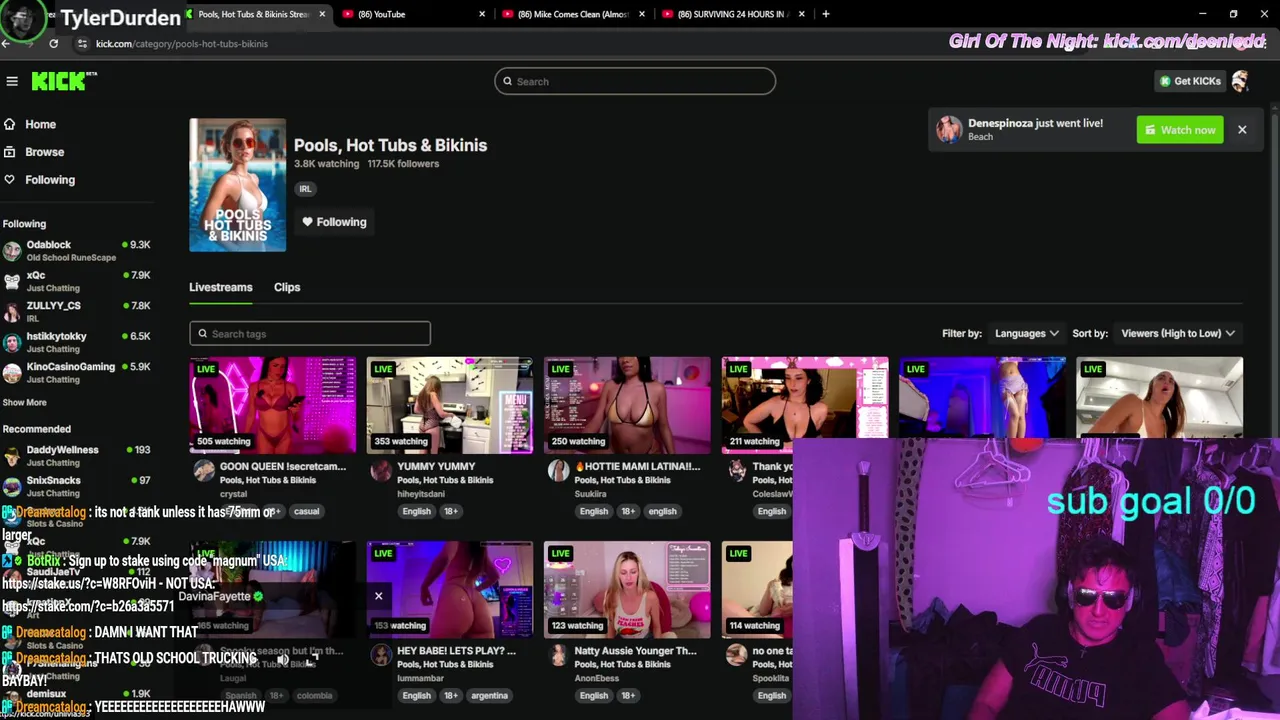Click the AnonEbess channel name
This screenshot has height=720, width=1280.
(x=597, y=678)
